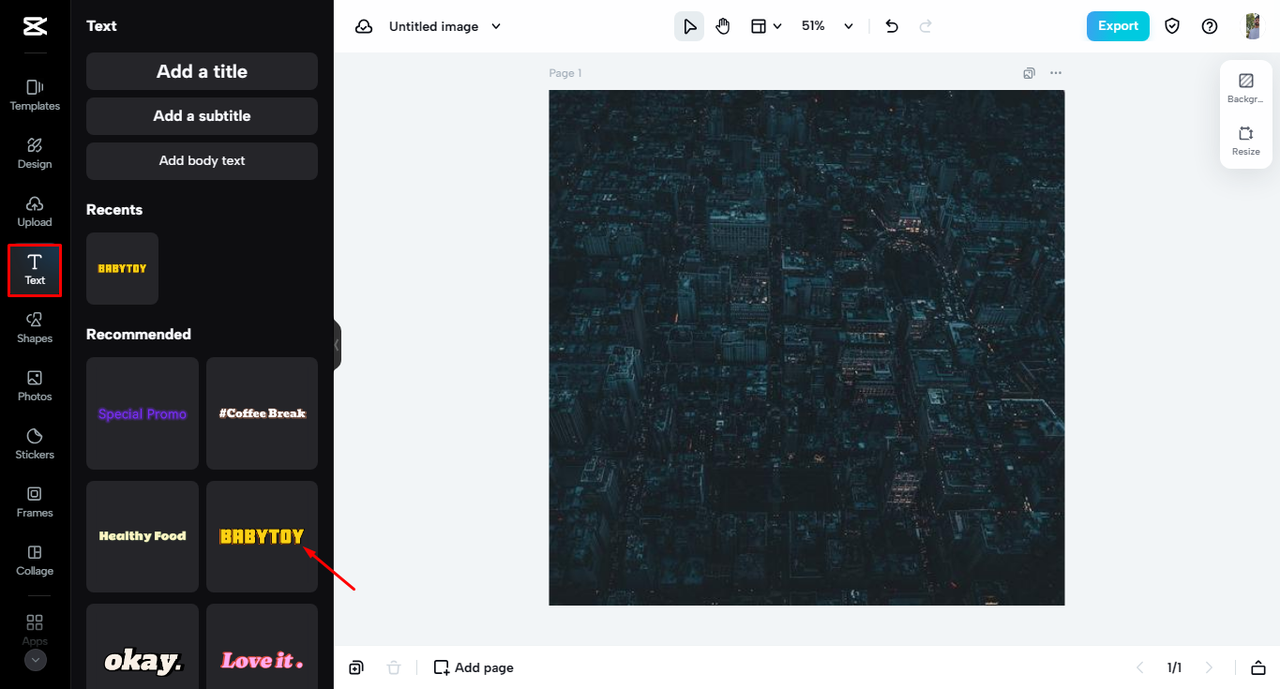Choose the recommended BABYTOY text preset
Screen dimensions: 1280x689
262,537
